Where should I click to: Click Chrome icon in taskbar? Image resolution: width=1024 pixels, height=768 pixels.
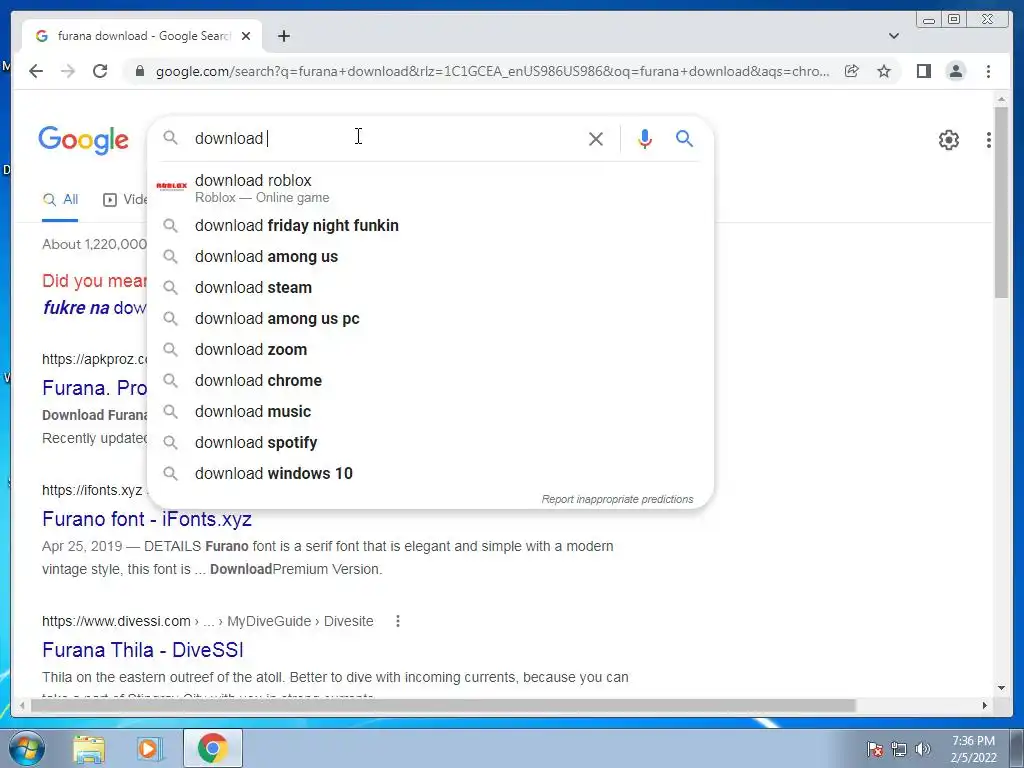(x=212, y=748)
